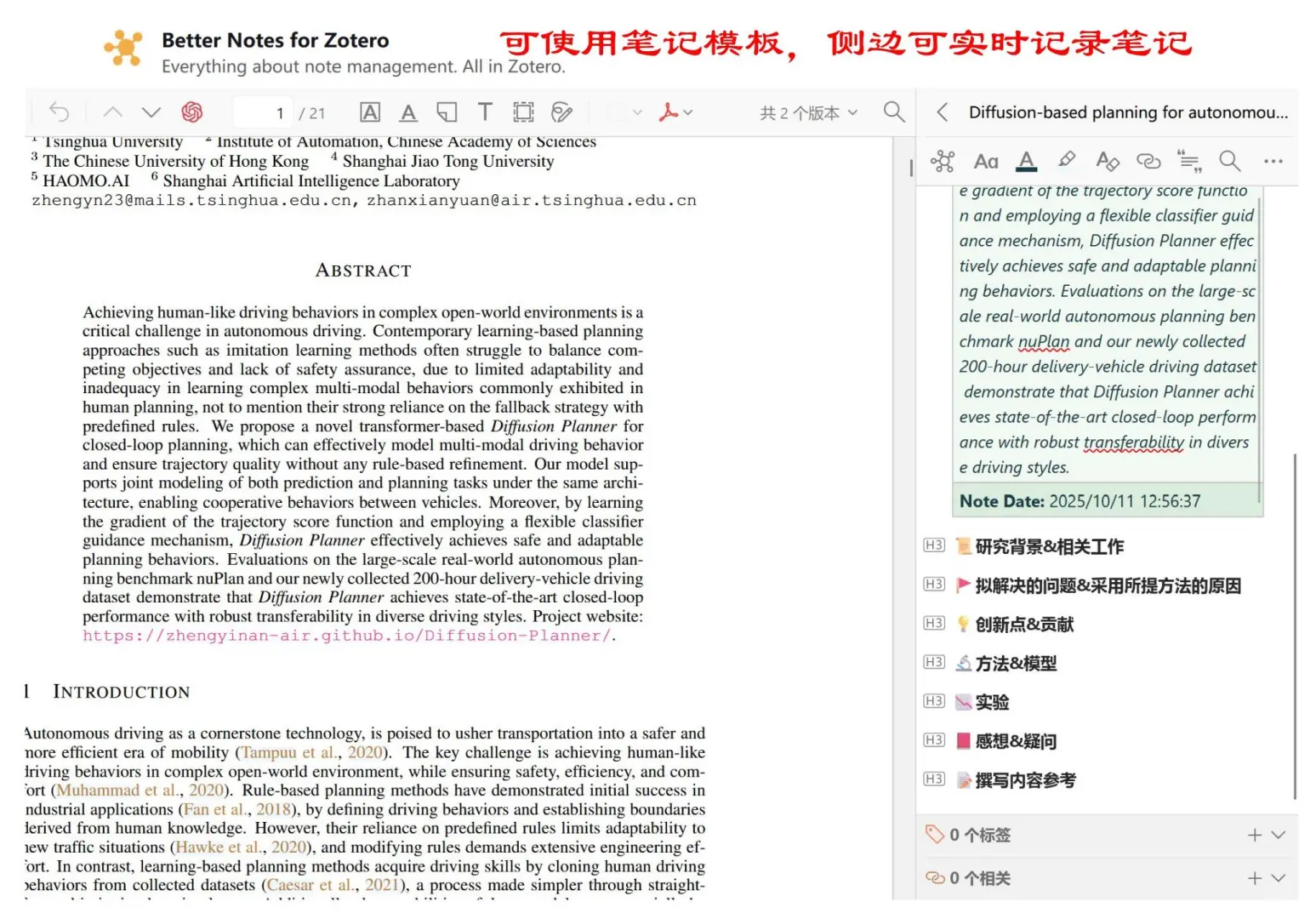The height and width of the screenshot is (919, 1316).
Task: Click the text color A button
Action: [1027, 161]
